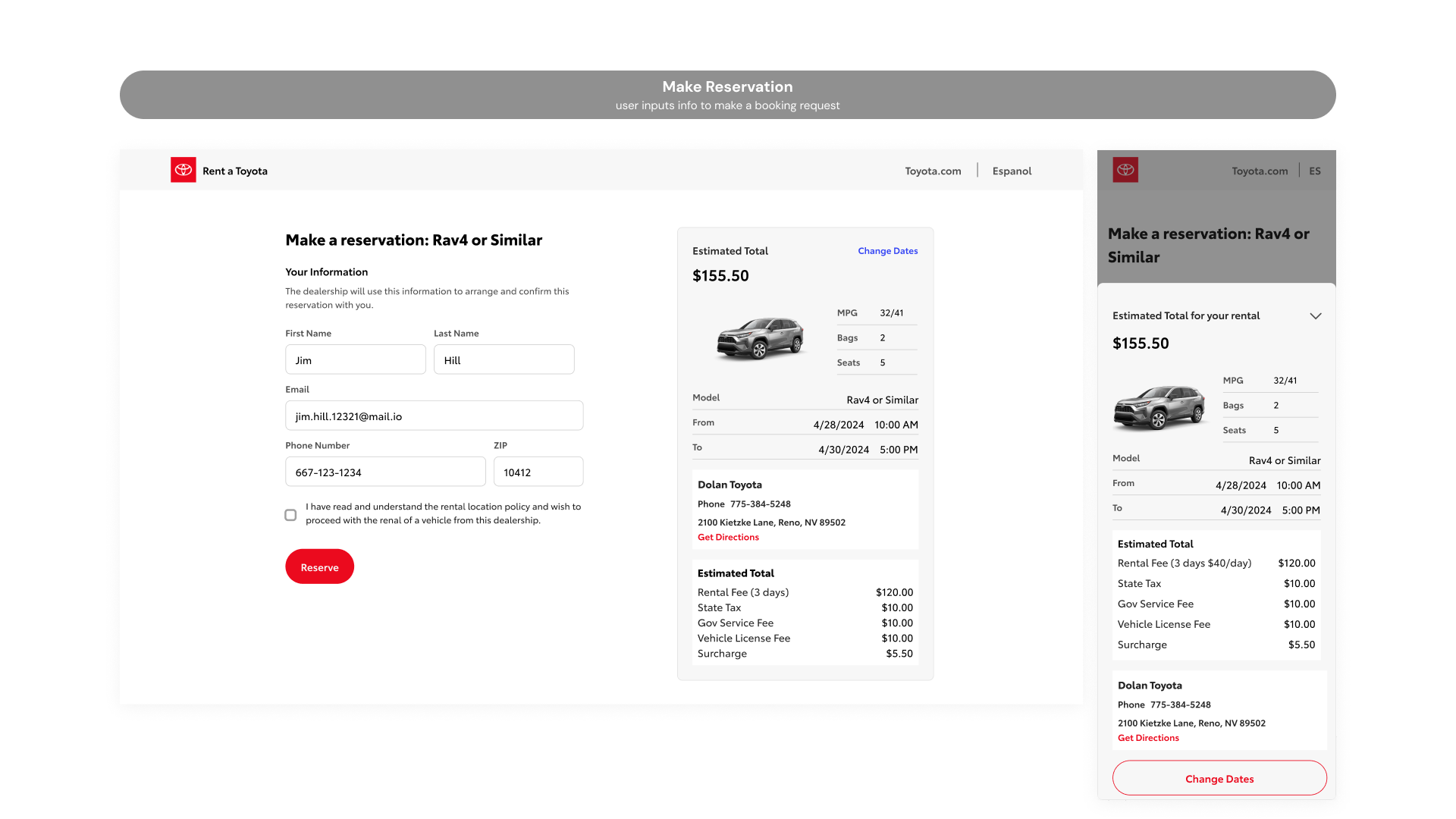Click the Toyota logo in mobile header

tap(1125, 170)
